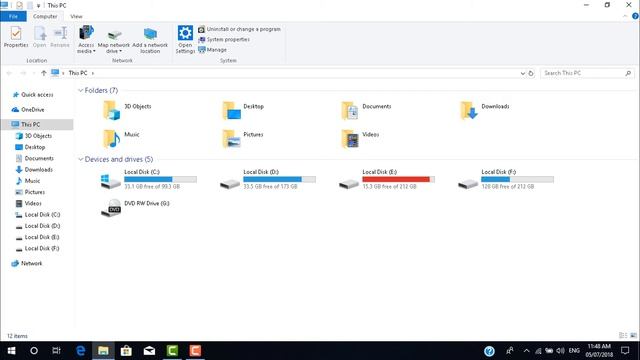The height and width of the screenshot is (360, 640).
Task: Open Network in navigation pane
Action: coord(31,264)
